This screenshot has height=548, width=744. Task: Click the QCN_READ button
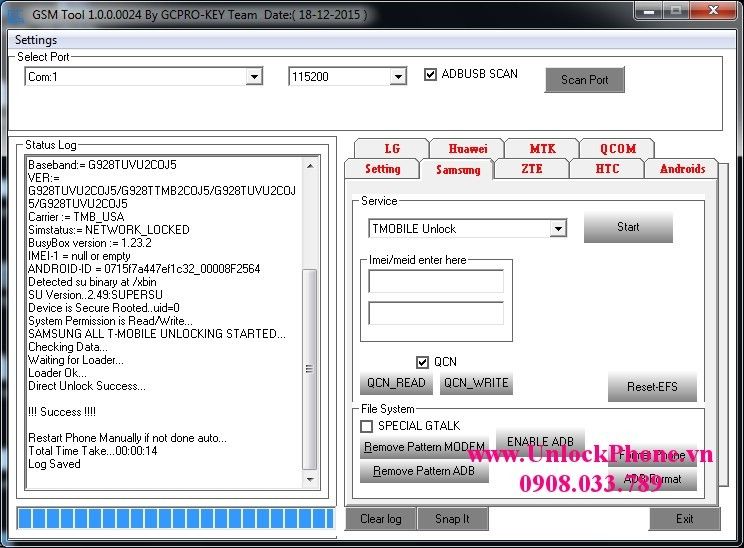click(x=396, y=383)
